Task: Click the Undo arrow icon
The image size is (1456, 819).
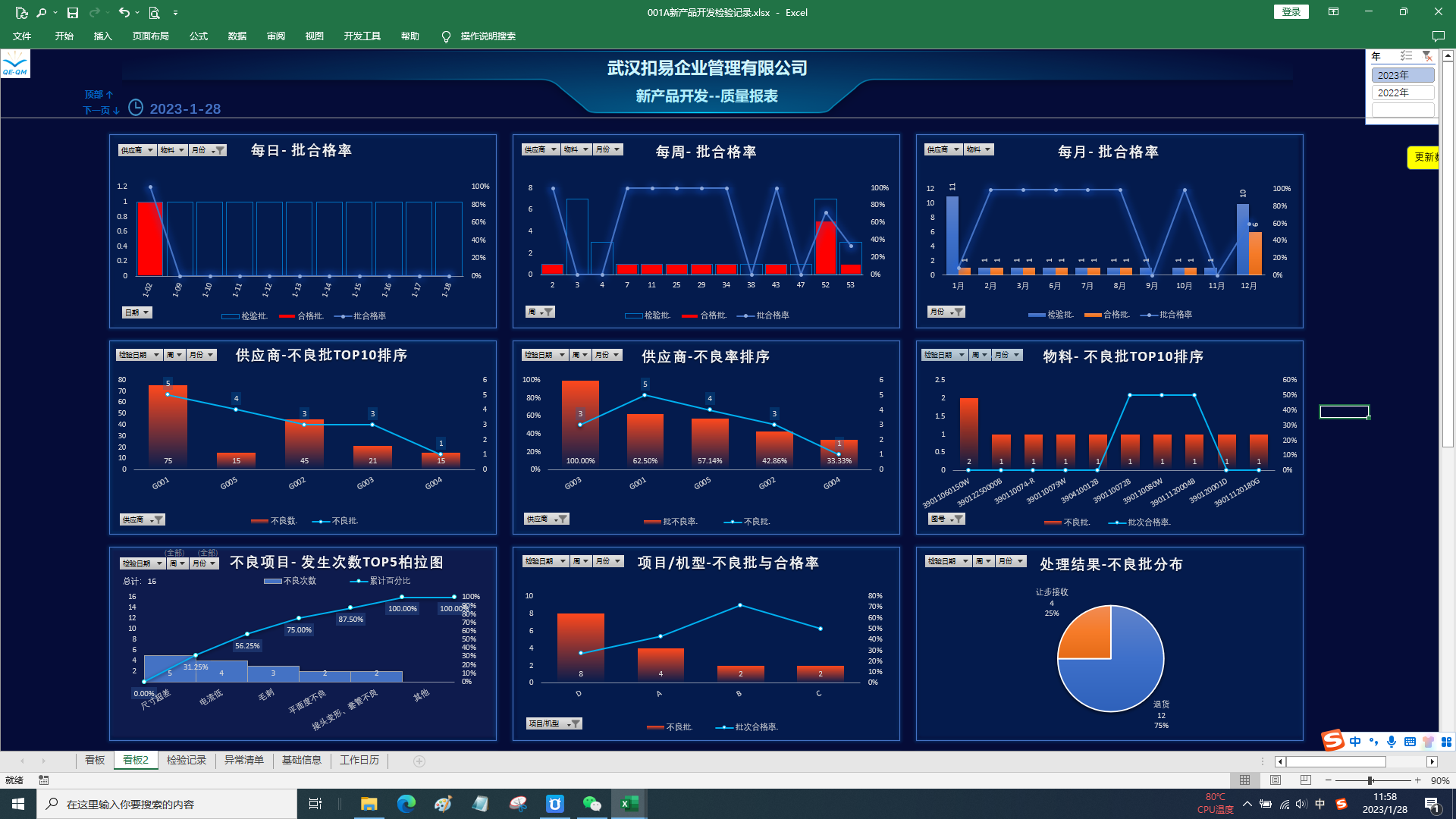Action: tap(124, 13)
